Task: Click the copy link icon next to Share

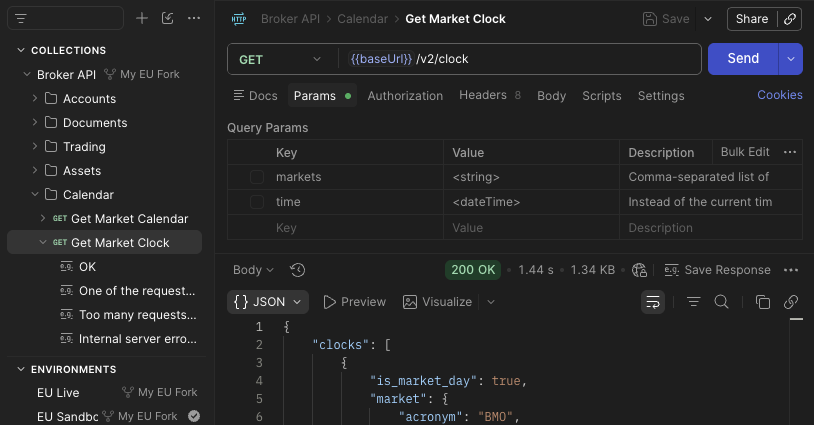Action: click(x=790, y=19)
